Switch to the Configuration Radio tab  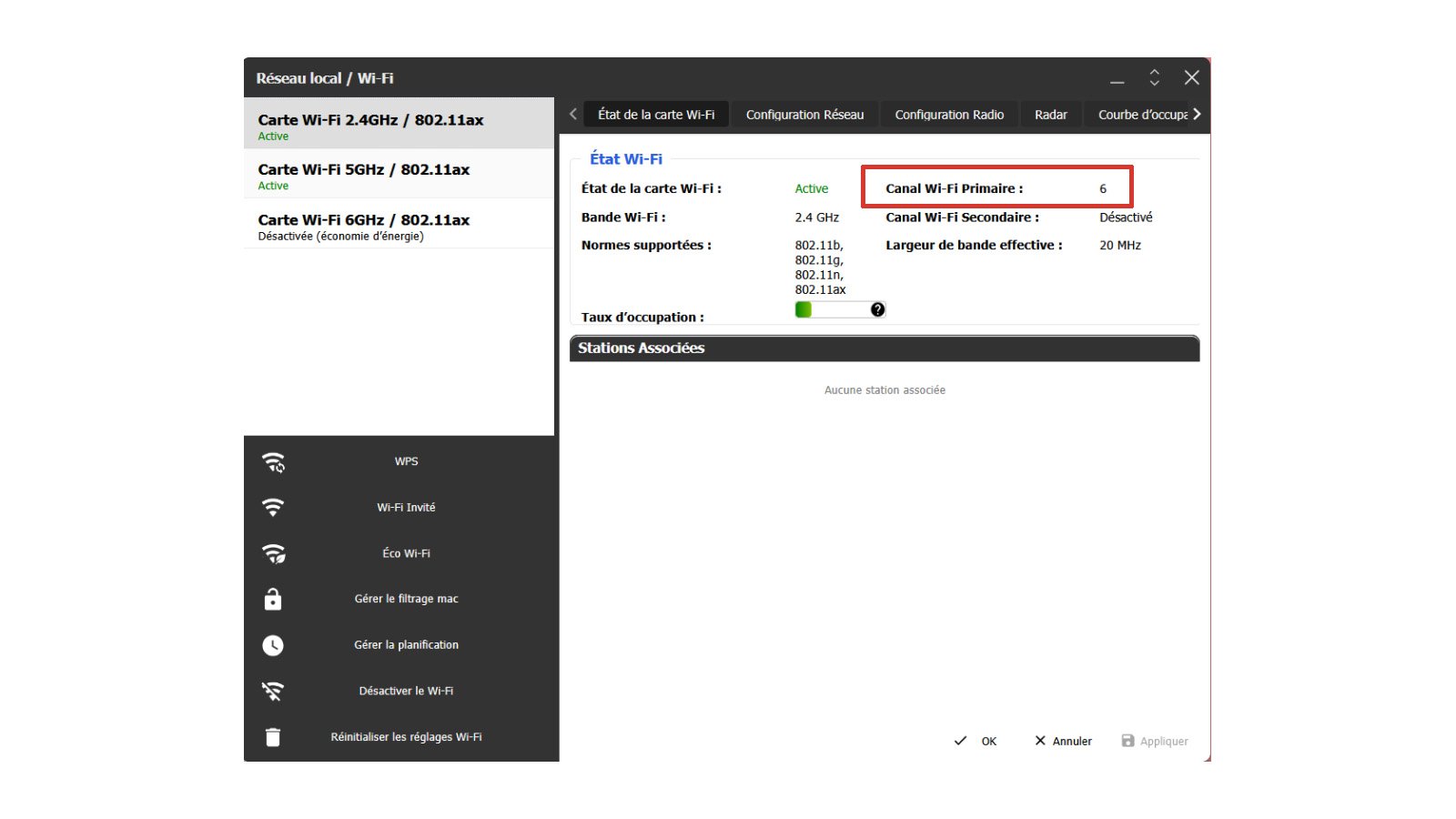949,115
